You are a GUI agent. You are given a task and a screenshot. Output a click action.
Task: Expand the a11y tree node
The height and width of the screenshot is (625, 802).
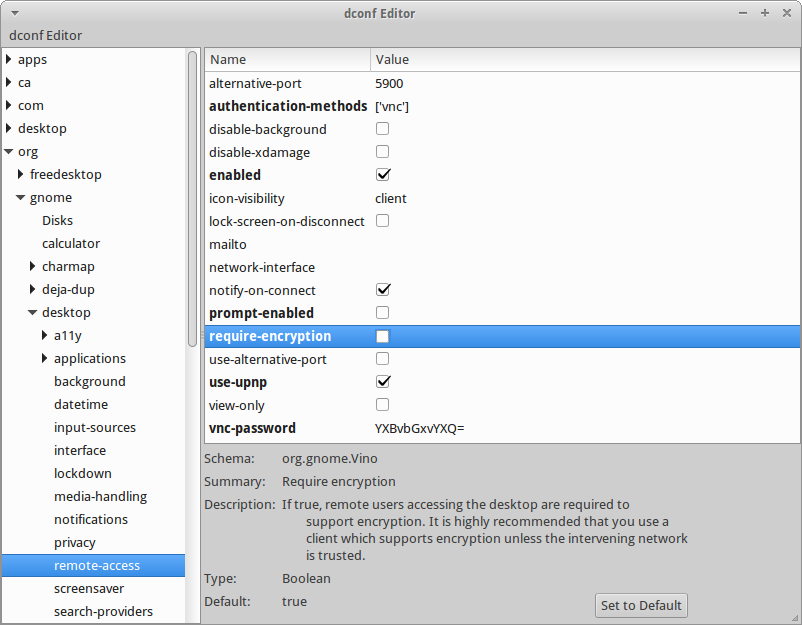pos(45,336)
